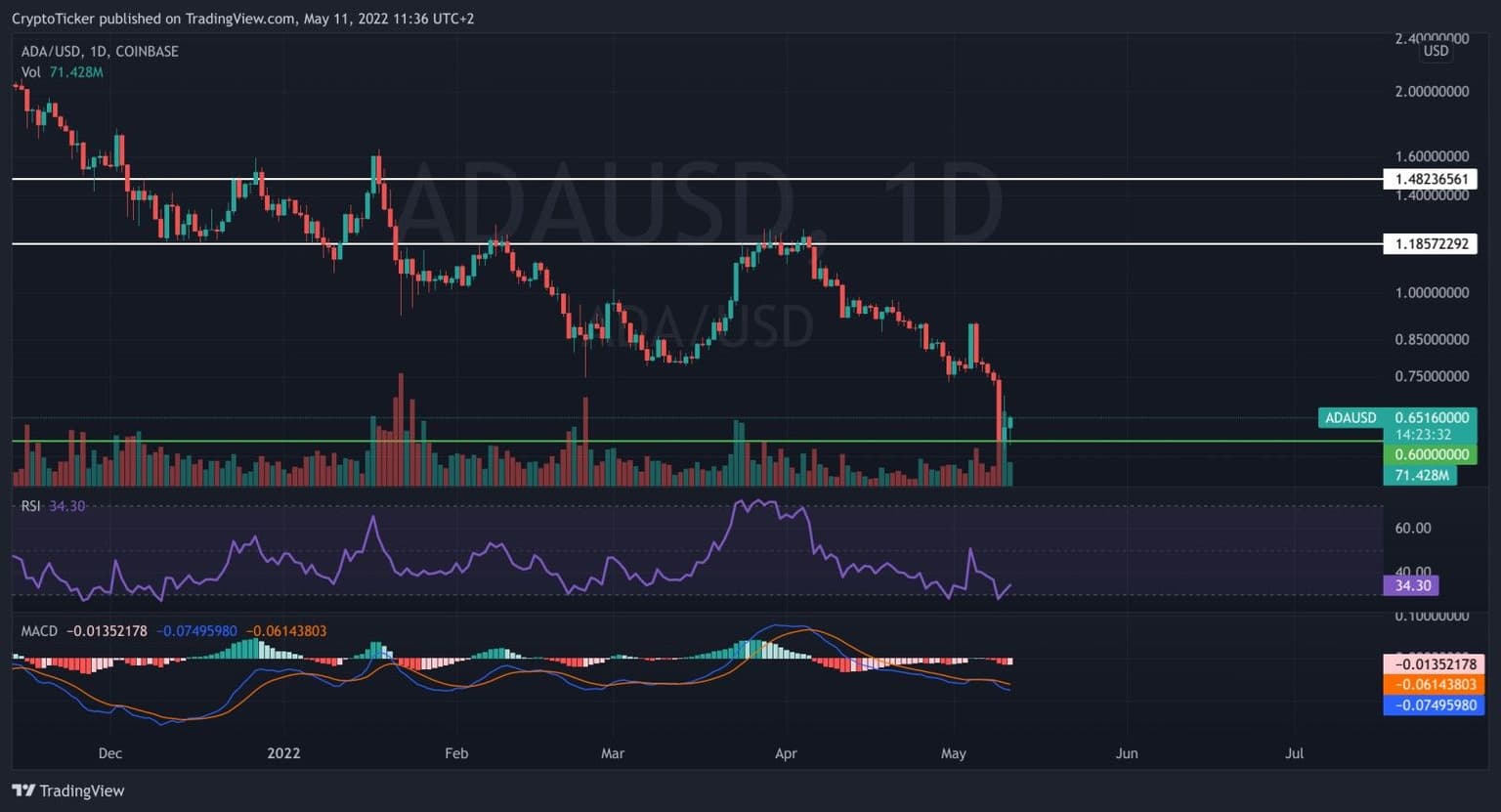Viewport: 1501px width, 812px height.
Task: Click the purple RSI 34.30 axis tag
Action: 1411,585
